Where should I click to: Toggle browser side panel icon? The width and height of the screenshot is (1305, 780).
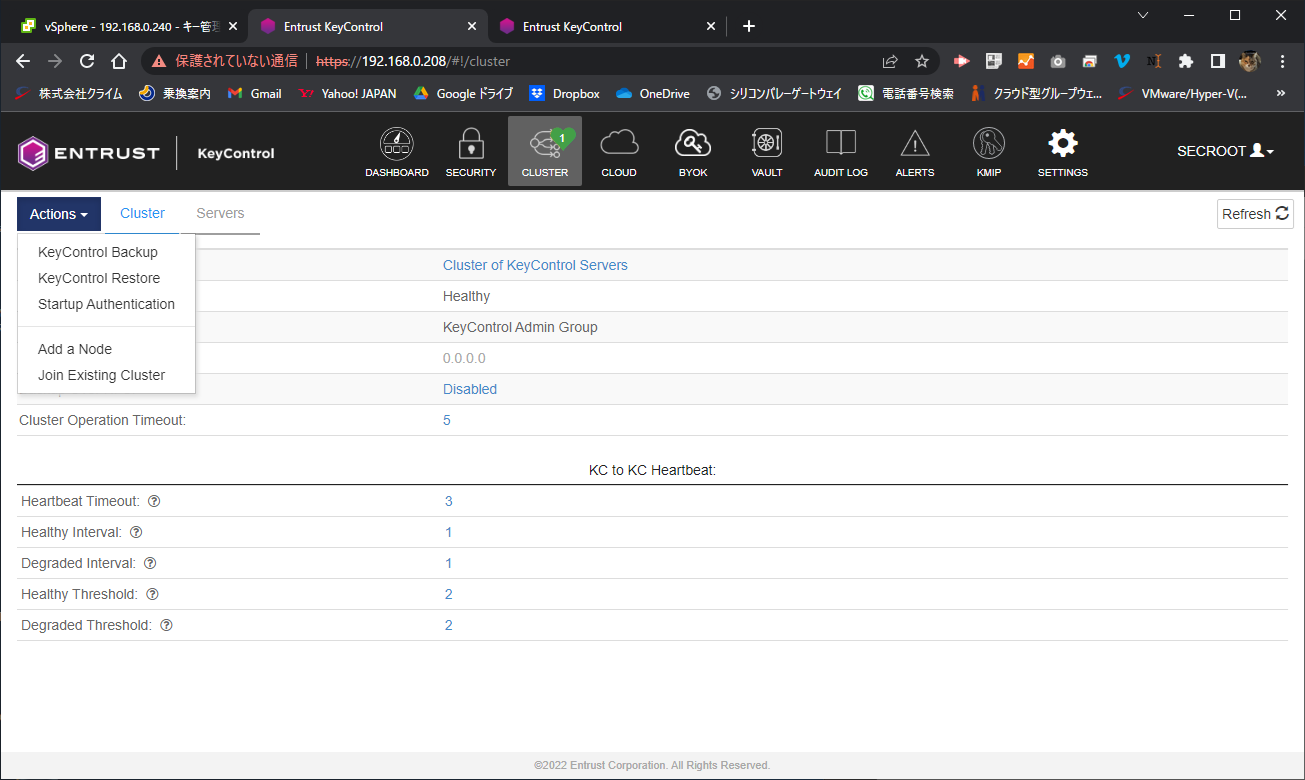[x=1217, y=61]
